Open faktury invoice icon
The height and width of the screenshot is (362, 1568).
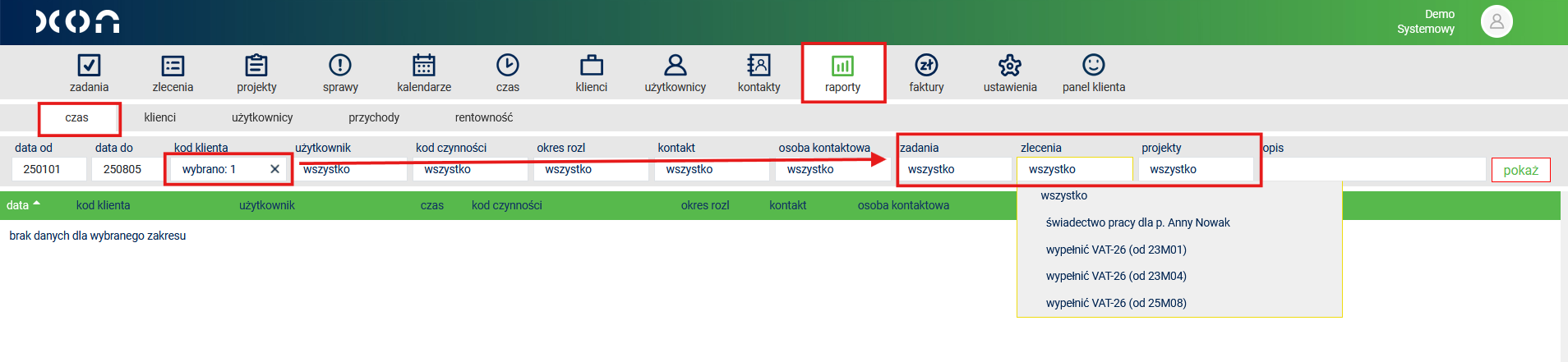926,66
